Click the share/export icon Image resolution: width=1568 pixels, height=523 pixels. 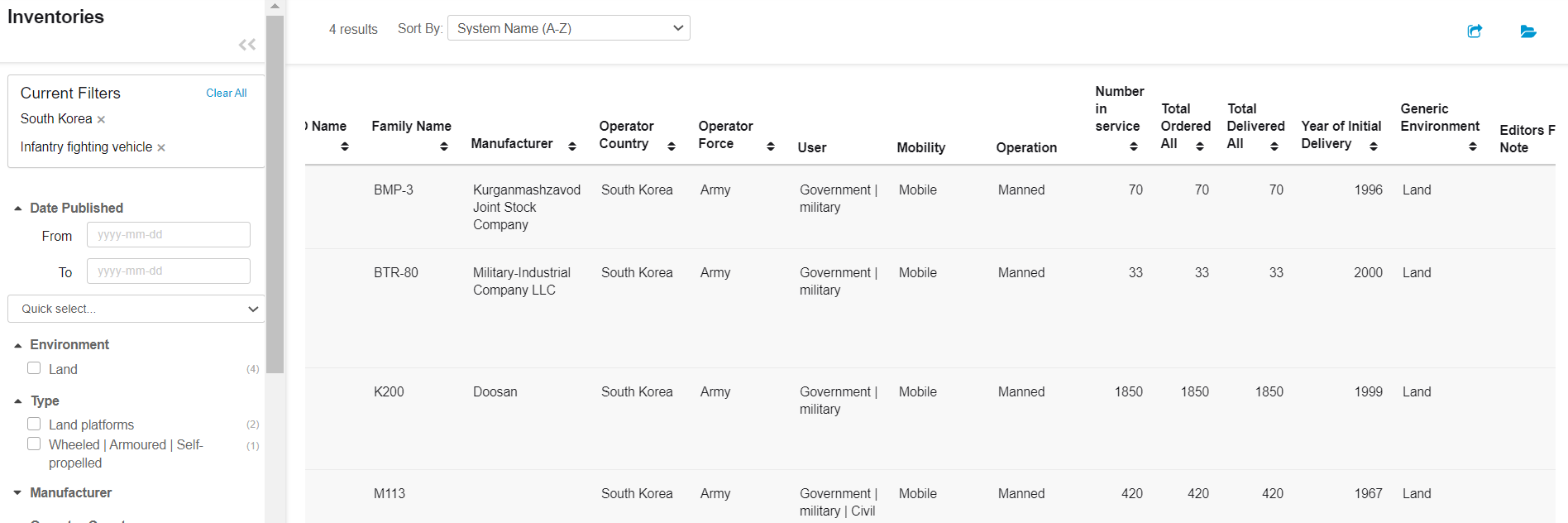(x=1475, y=31)
